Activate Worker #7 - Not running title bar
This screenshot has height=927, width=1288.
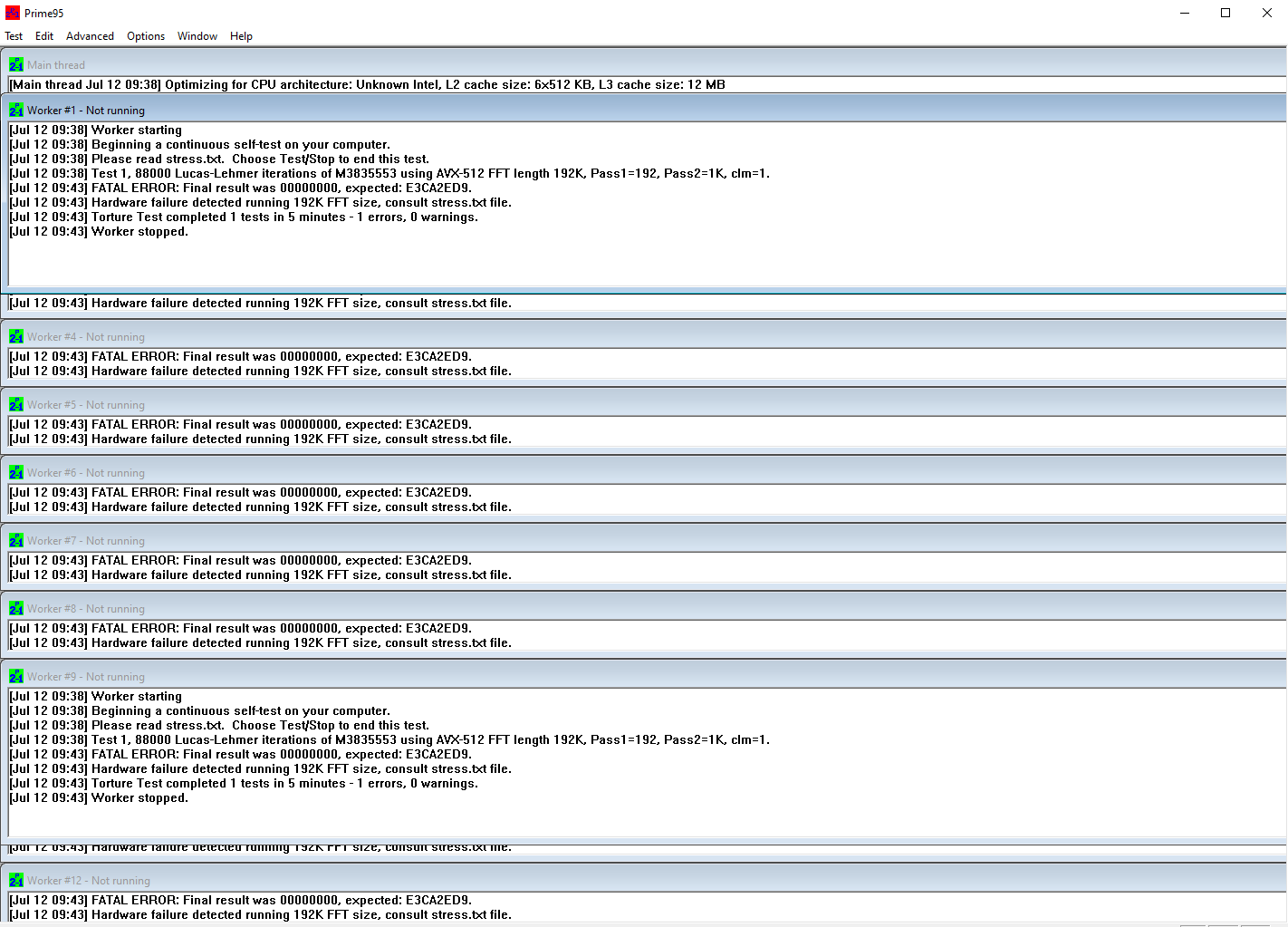pyautogui.click(x=645, y=540)
